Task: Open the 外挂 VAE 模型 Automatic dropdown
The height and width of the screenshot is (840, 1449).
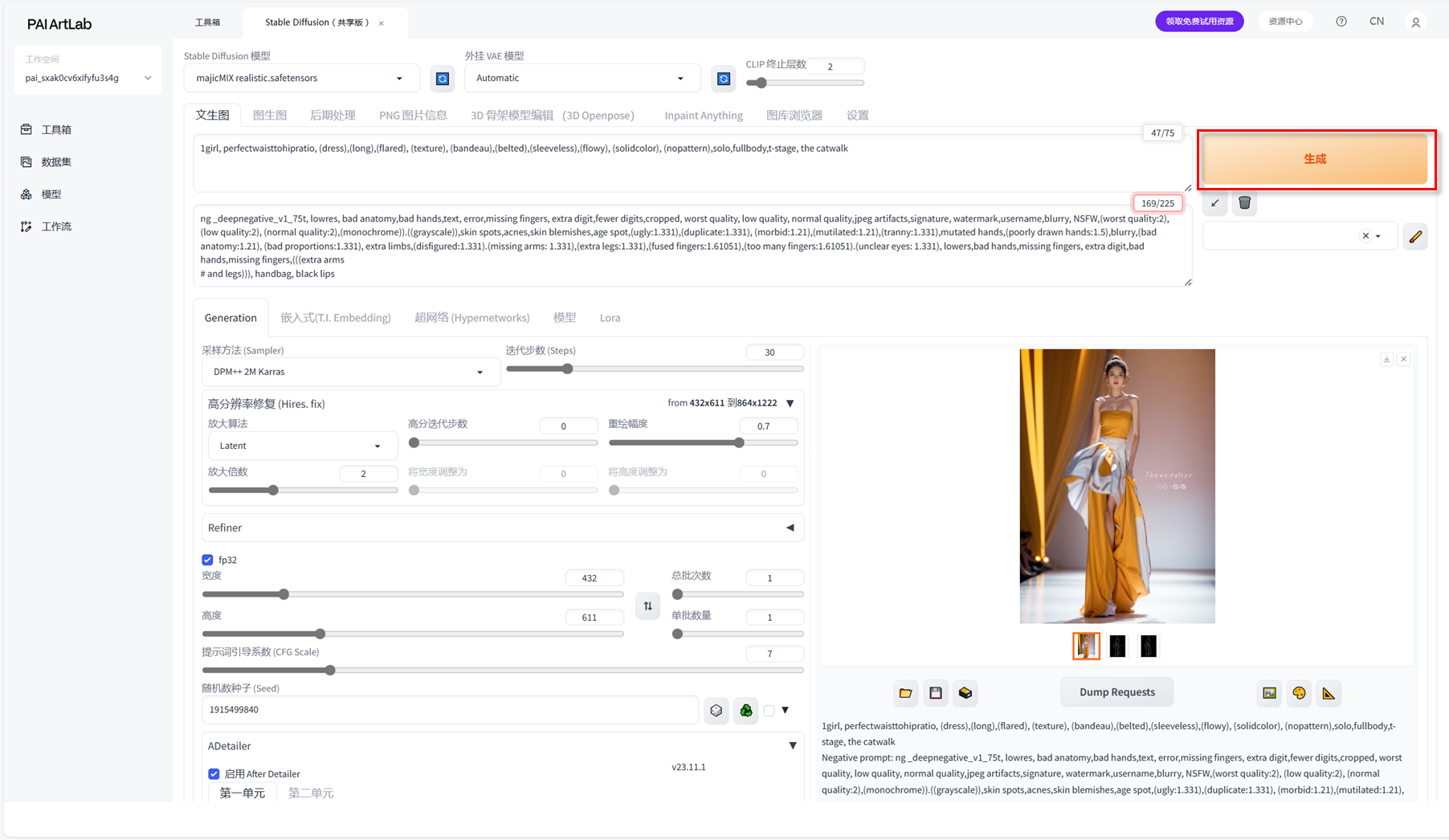Action: pyautogui.click(x=582, y=78)
